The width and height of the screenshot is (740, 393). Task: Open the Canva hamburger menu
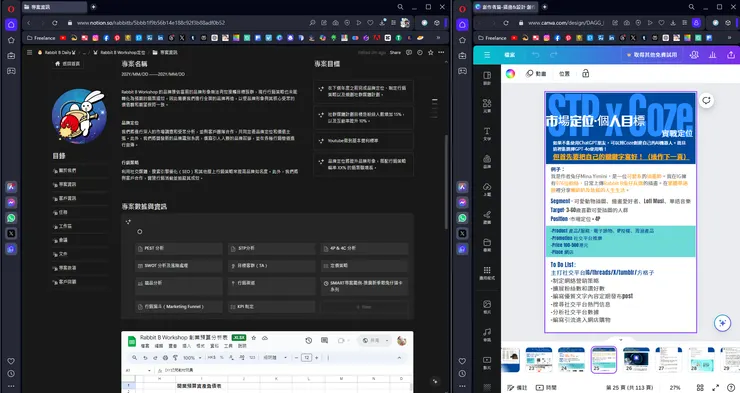[487, 55]
